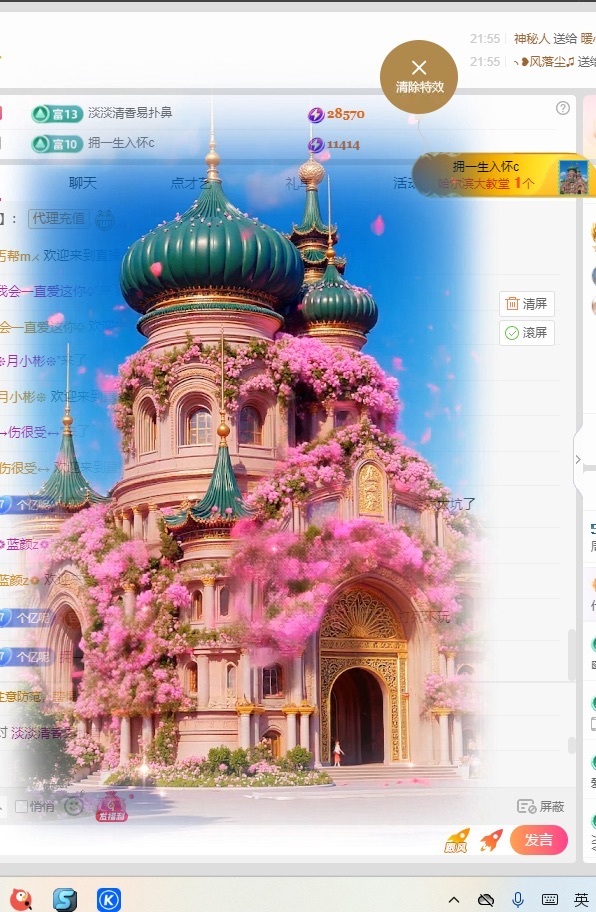Switch to the 聊天 tab

(x=83, y=183)
